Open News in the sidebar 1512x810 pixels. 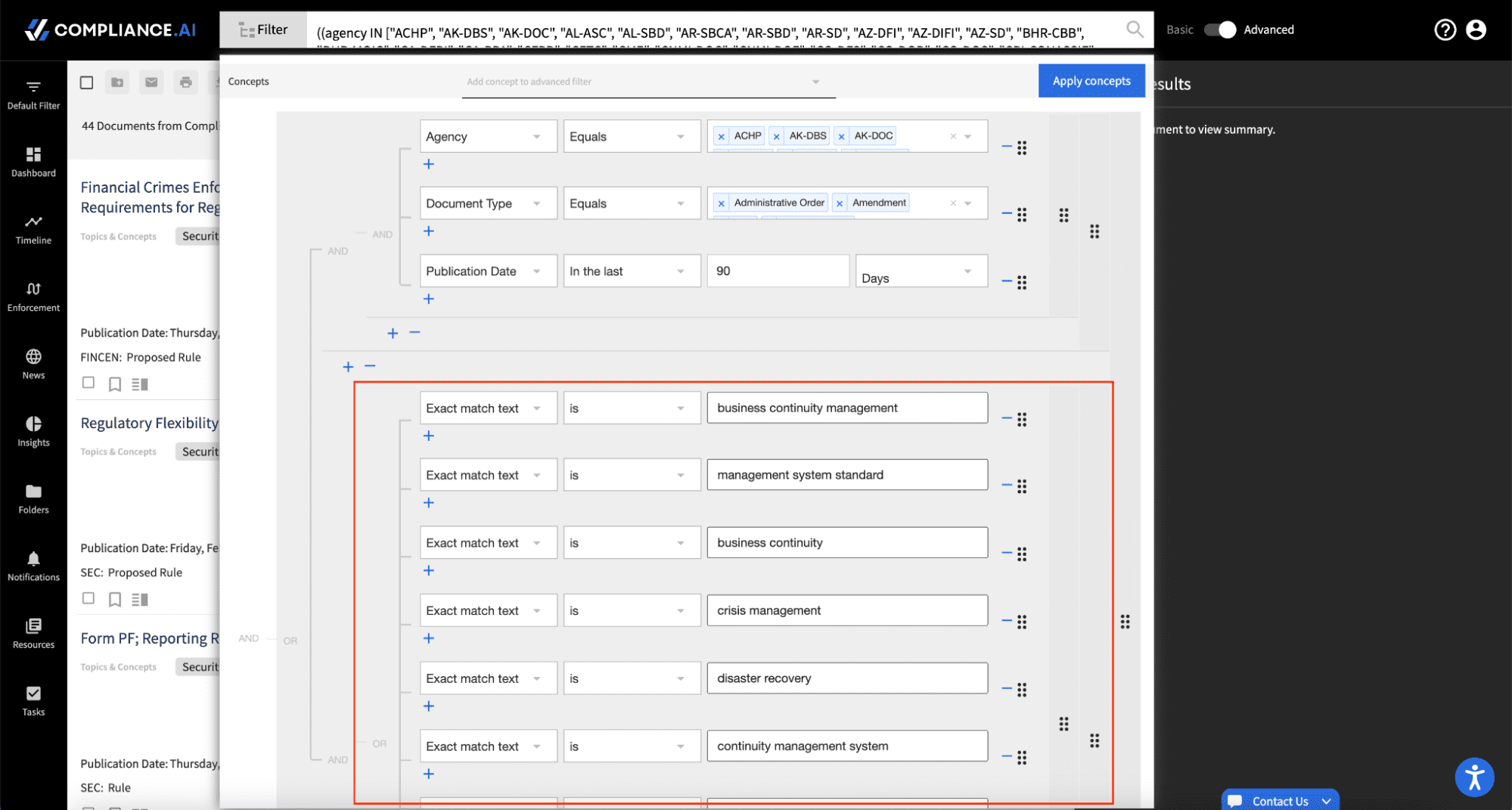33,365
